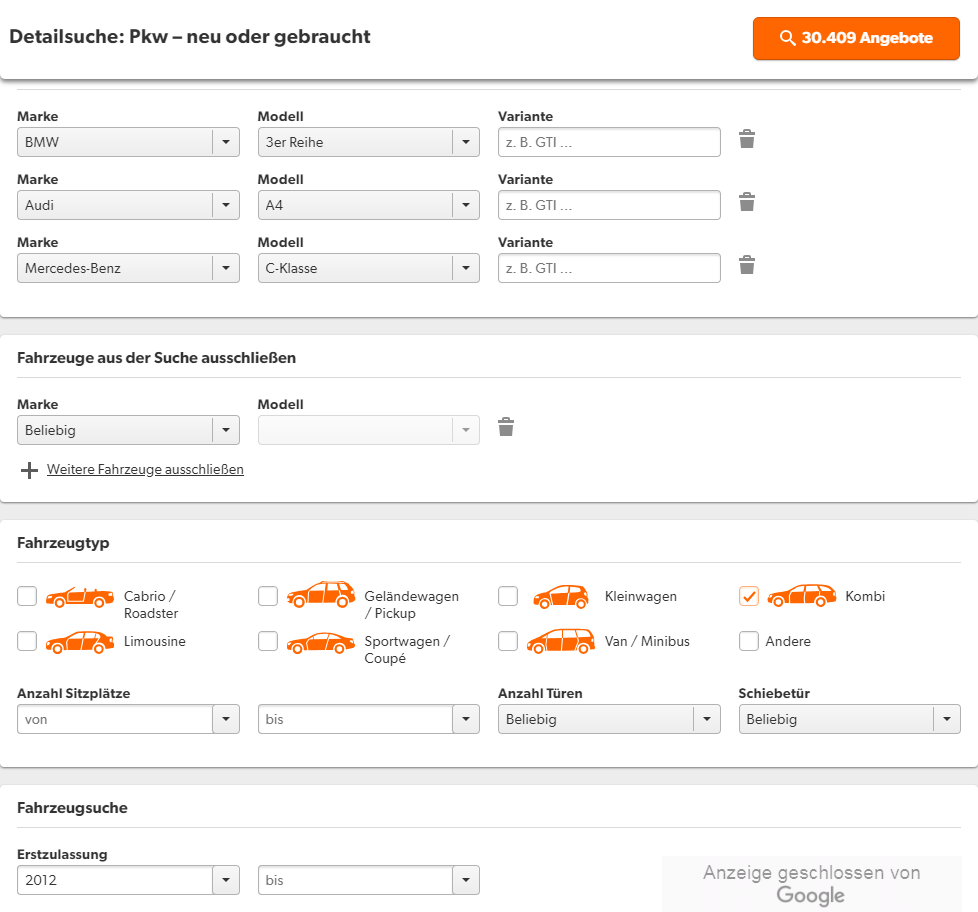The width and height of the screenshot is (978, 912).
Task: Focus the Variante field for BMW
Action: coord(609,142)
